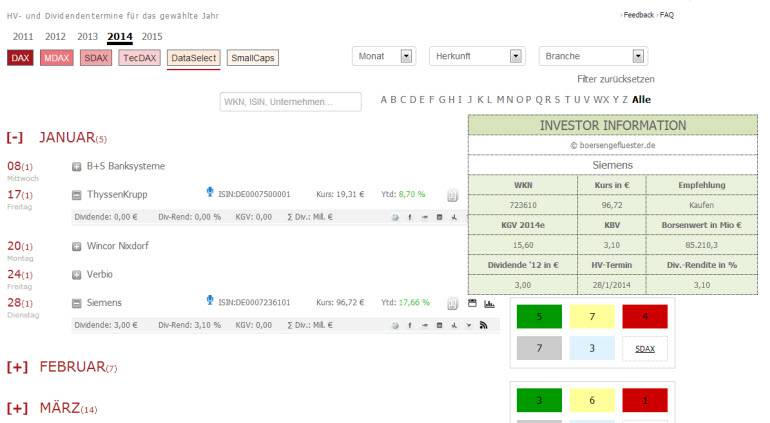Toggle the SmallCaps filter
770x423 pixels.
click(252, 58)
